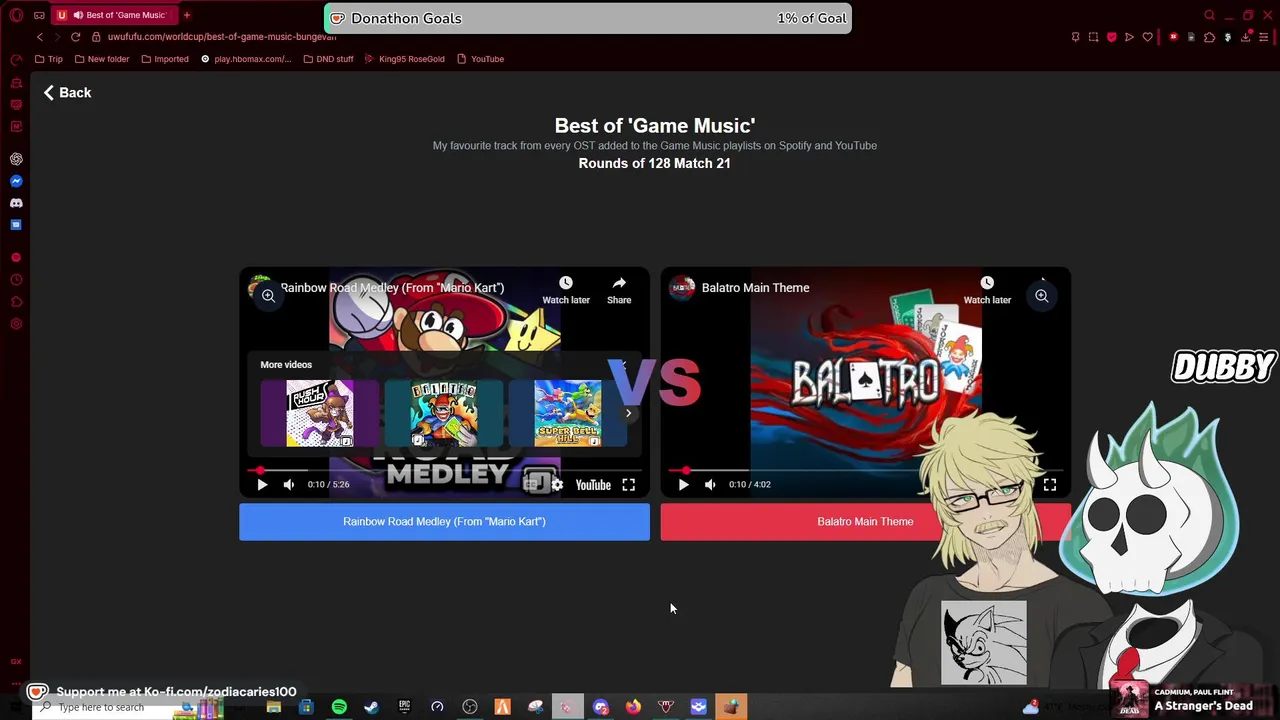This screenshot has height=720, width=1280.
Task: Add page to bookmarks heart icon
Action: tap(1147, 37)
